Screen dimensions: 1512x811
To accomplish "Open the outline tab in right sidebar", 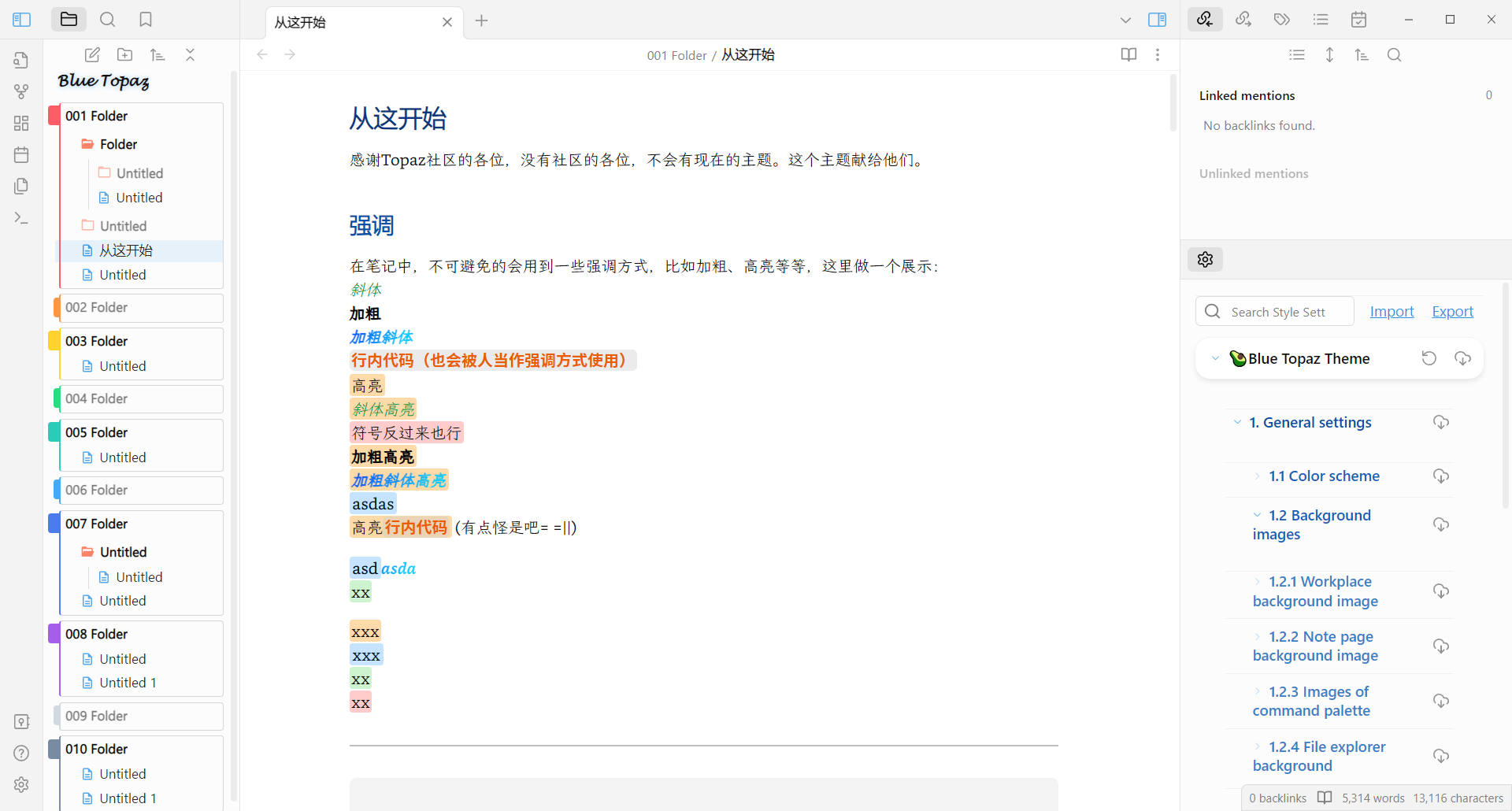I will (x=1321, y=20).
